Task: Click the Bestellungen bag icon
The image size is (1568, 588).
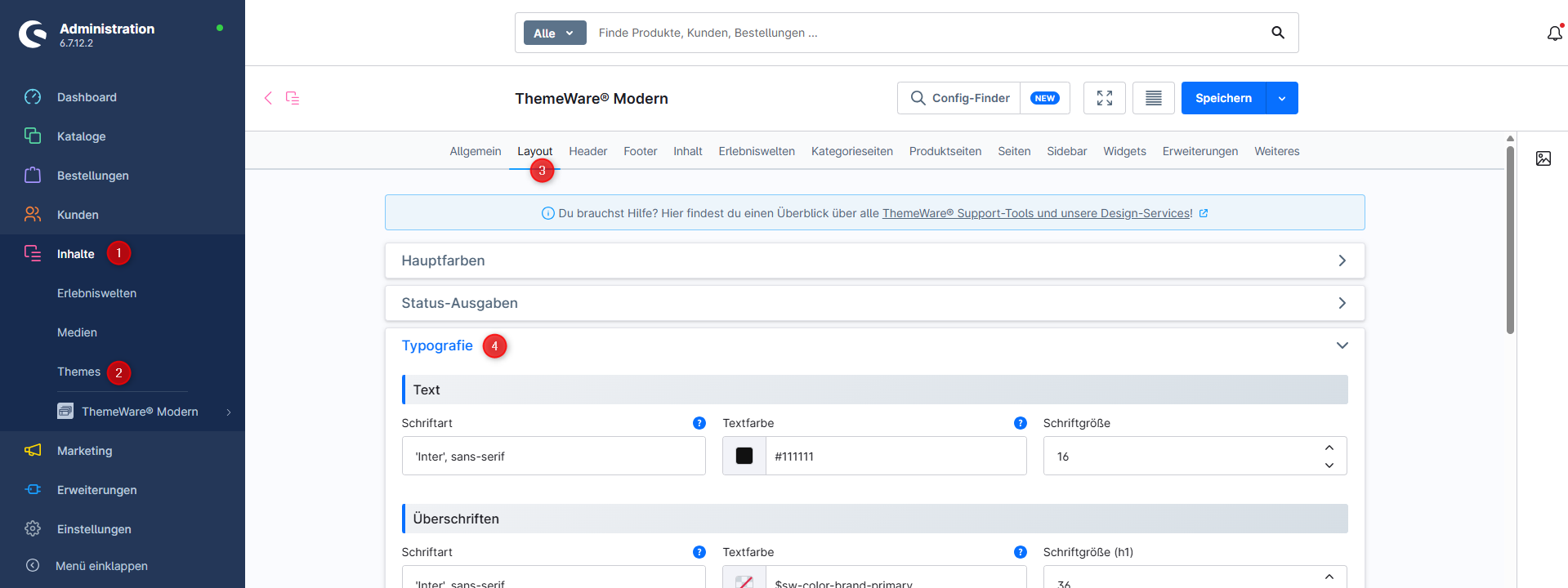Action: click(33, 175)
